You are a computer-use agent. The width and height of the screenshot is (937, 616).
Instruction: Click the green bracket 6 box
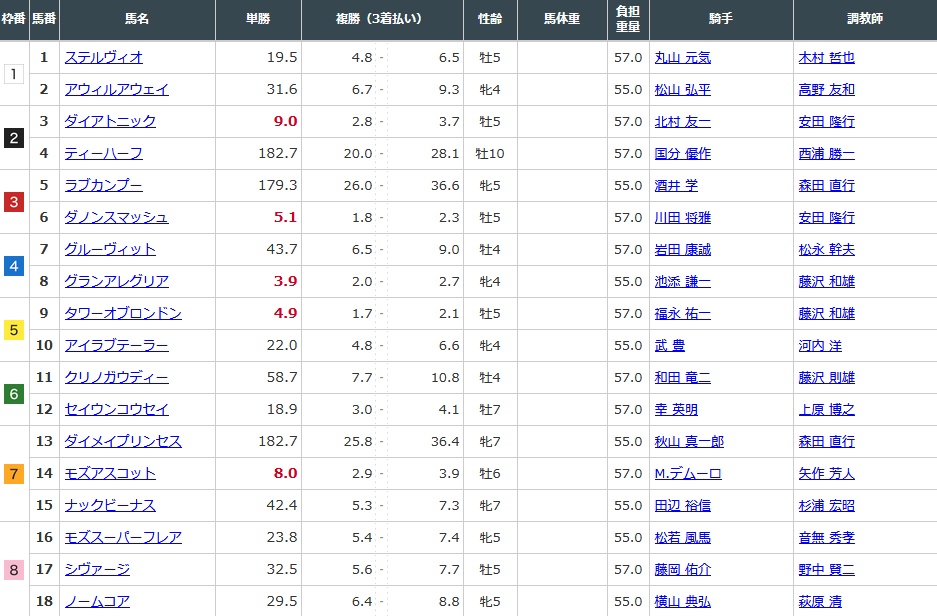click(x=13, y=394)
